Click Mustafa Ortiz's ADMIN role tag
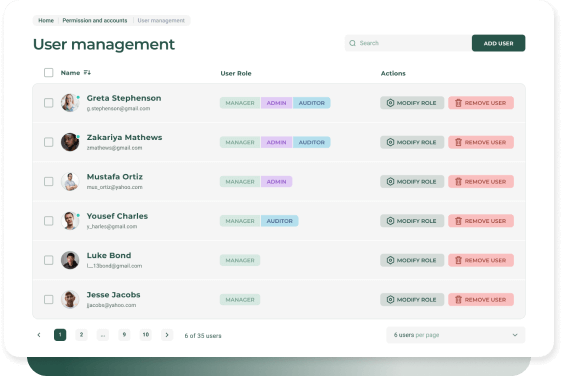The image size is (562, 376). 276,181
